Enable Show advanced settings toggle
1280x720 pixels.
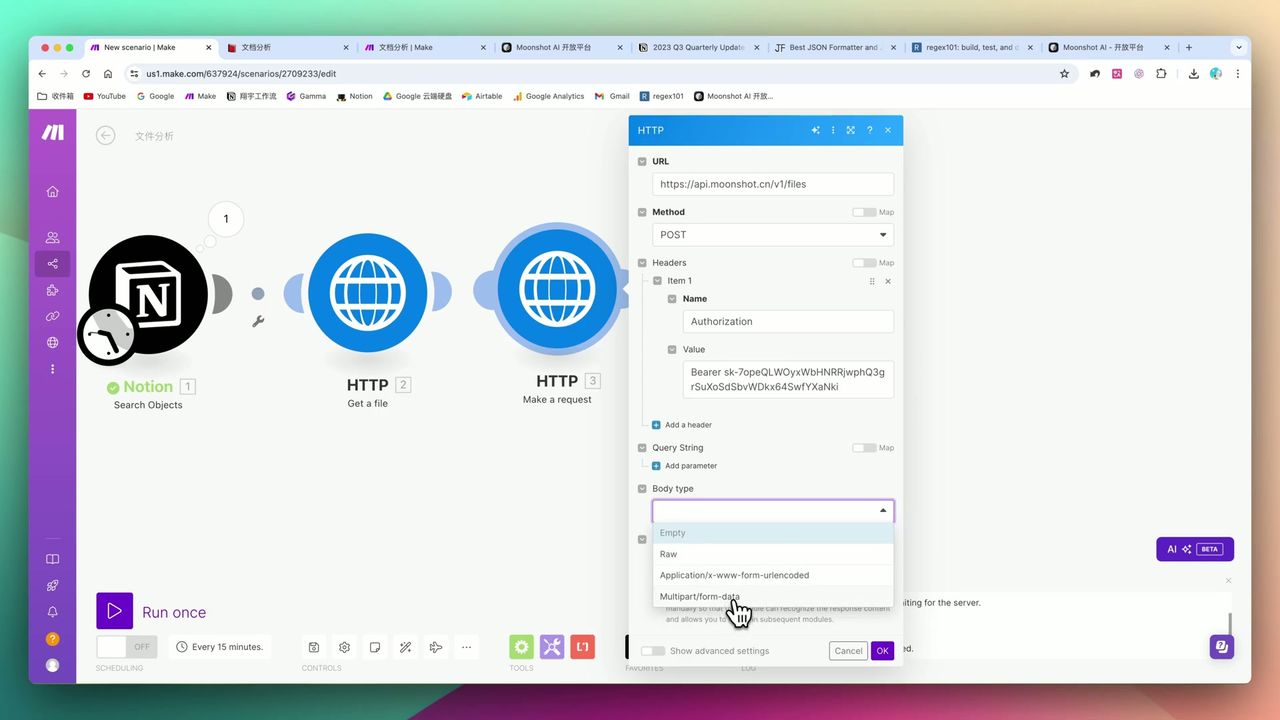(653, 651)
